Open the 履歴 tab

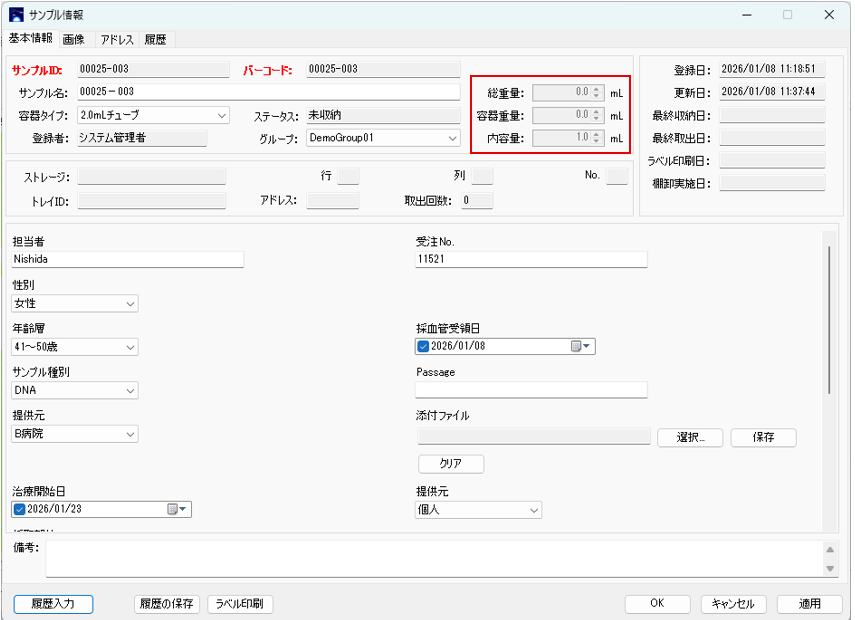point(155,39)
